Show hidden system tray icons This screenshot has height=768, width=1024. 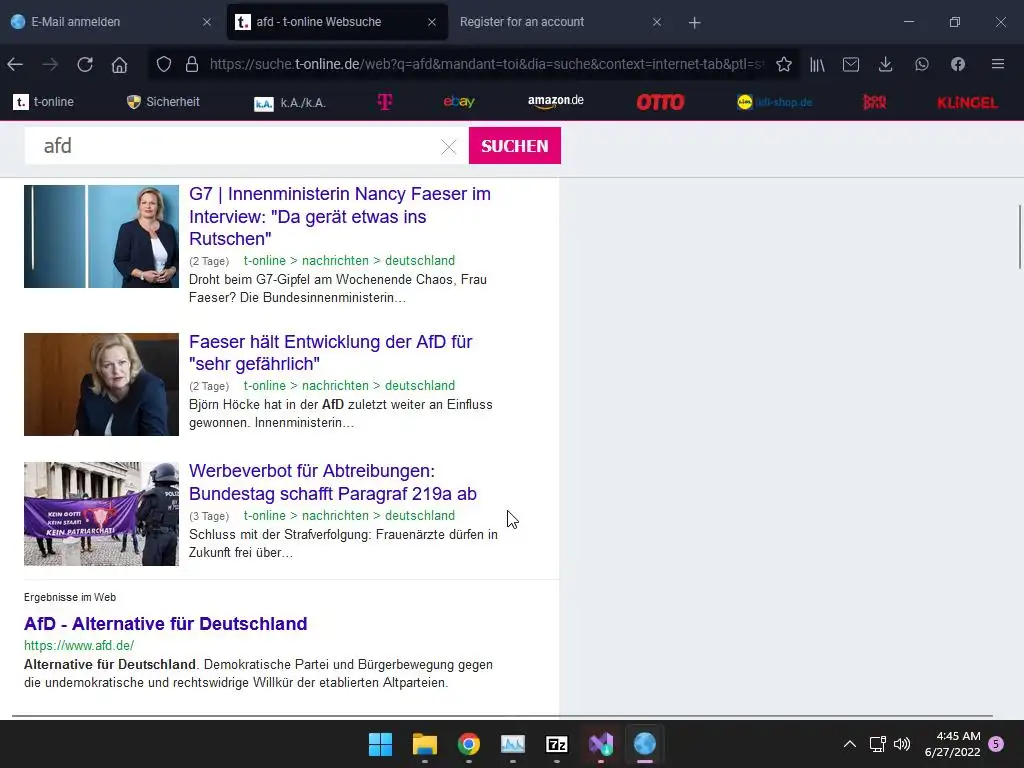[850, 744]
